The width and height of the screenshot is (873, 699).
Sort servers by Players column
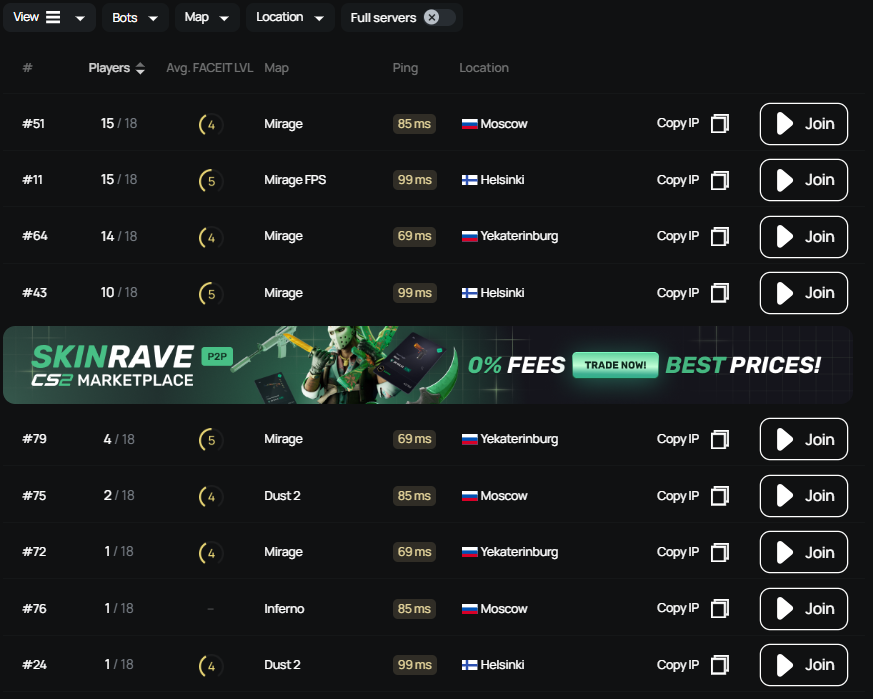pos(117,68)
